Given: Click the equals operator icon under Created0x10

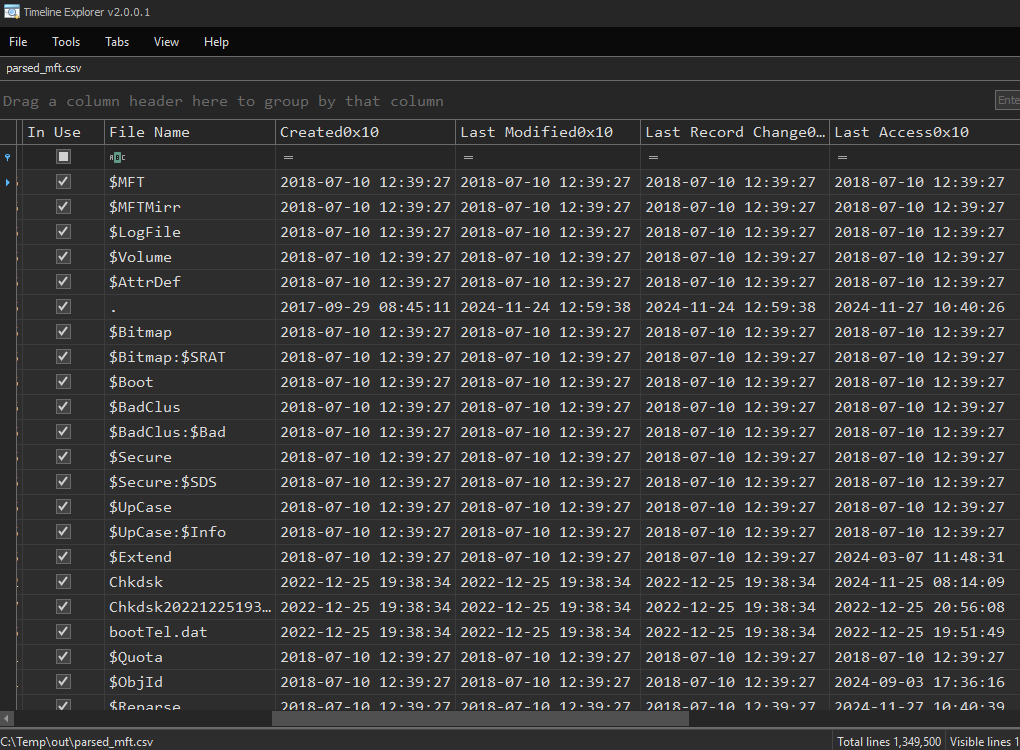Looking at the screenshot, I should (288, 157).
